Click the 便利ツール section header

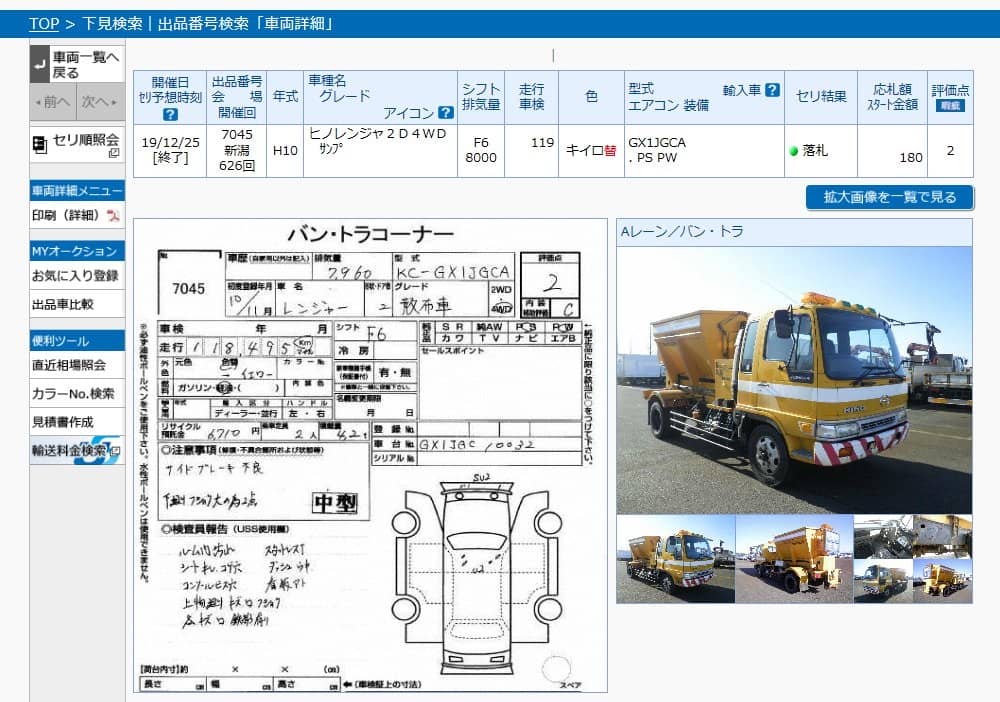click(77, 340)
